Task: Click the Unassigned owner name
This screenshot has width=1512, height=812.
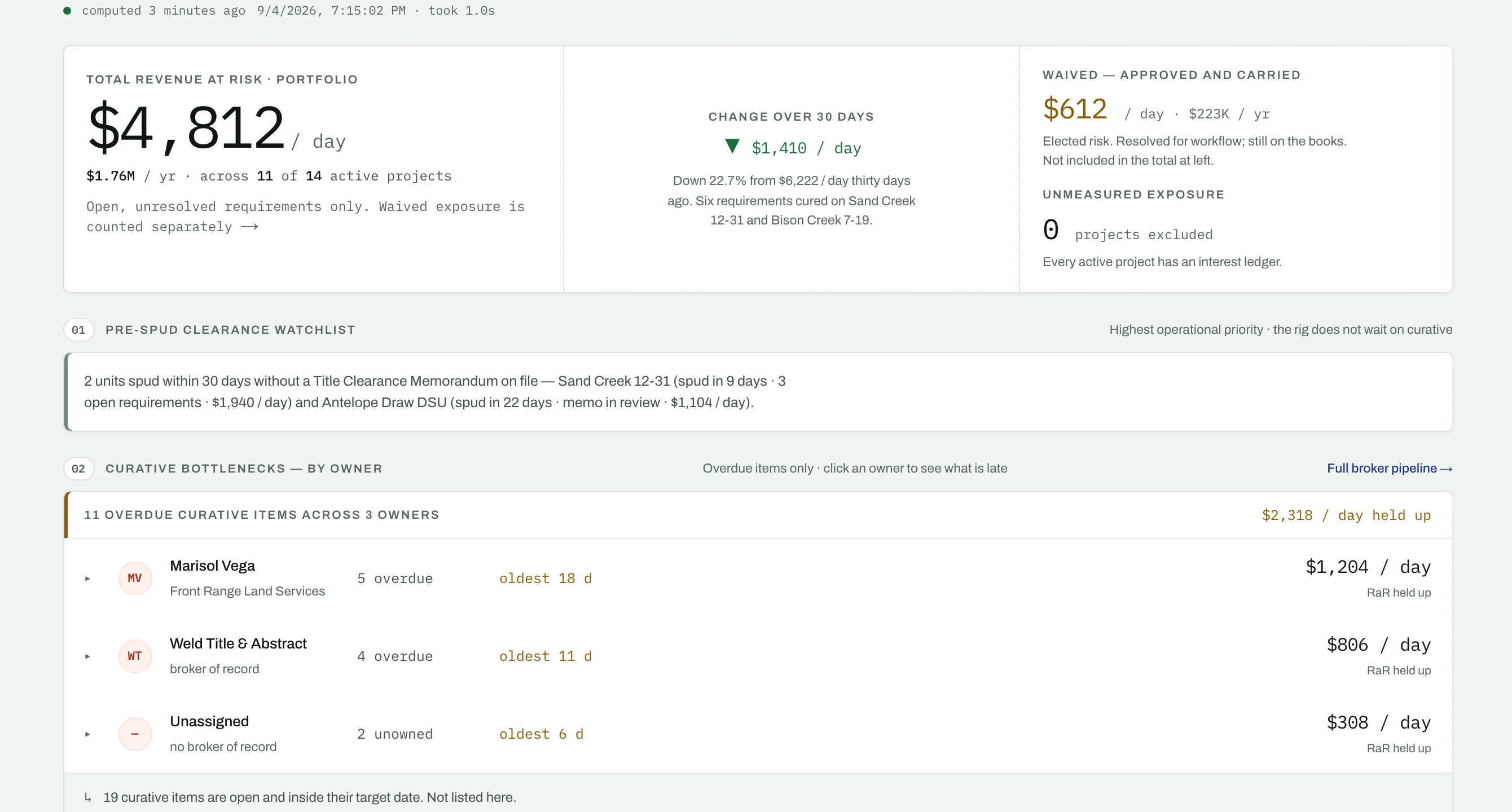Action: 209,721
